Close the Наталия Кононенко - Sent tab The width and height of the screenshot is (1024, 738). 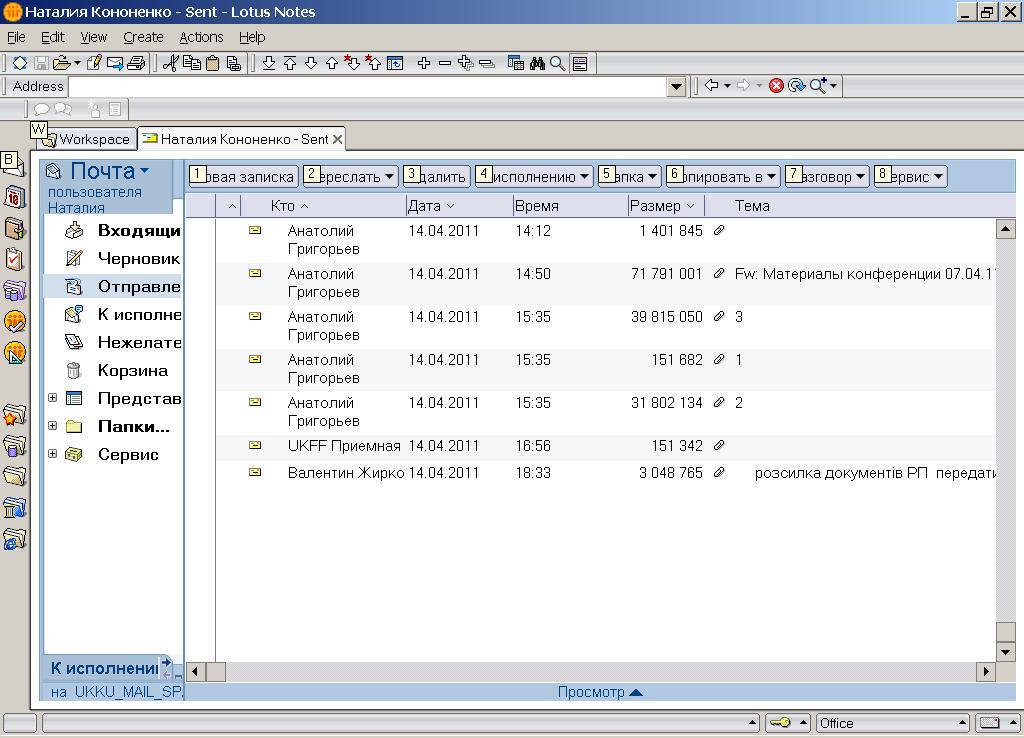tap(338, 139)
